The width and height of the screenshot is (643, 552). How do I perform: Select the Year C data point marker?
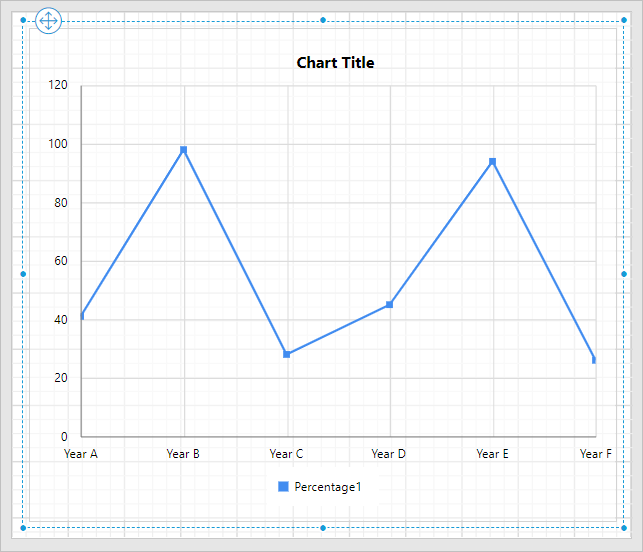pos(287,354)
